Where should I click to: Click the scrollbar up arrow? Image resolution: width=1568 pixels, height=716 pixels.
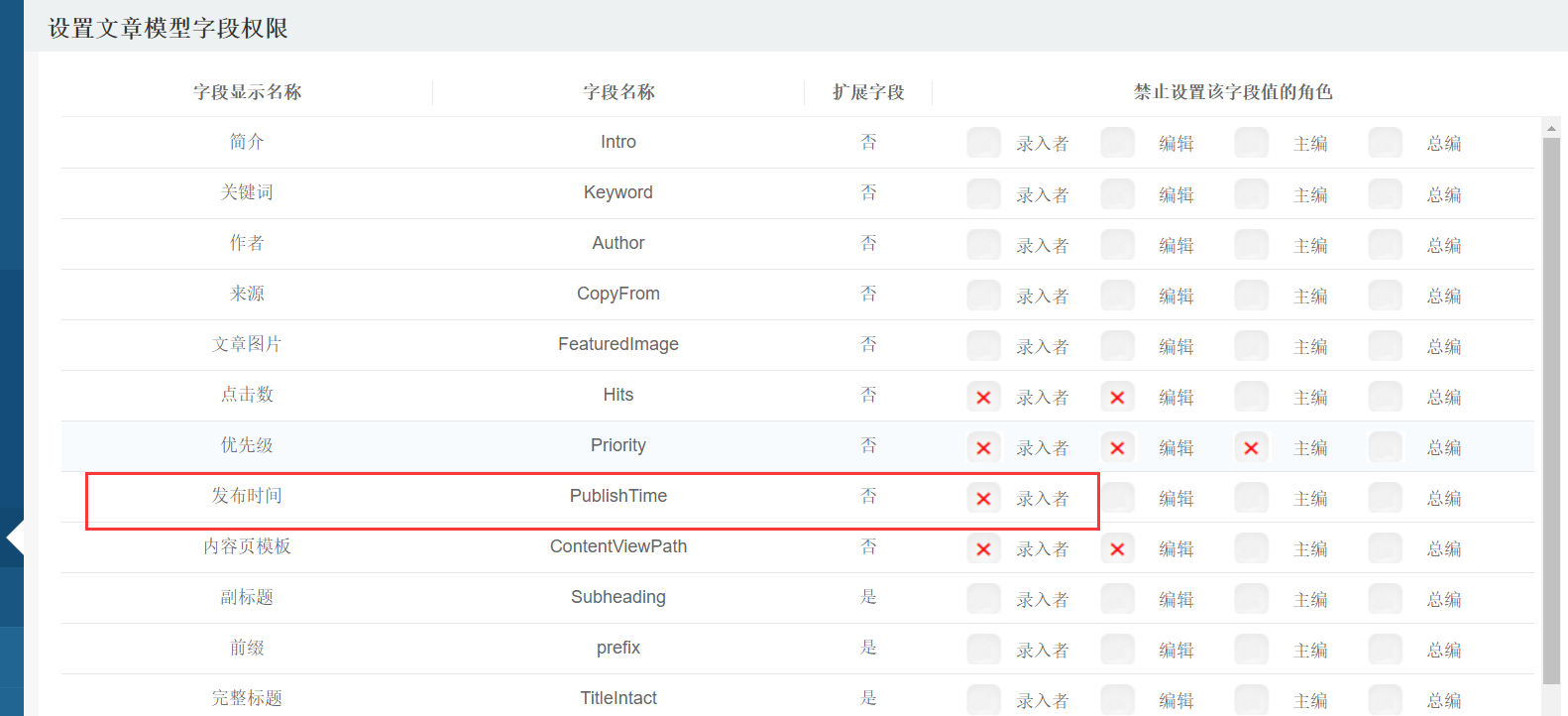coord(1551,128)
